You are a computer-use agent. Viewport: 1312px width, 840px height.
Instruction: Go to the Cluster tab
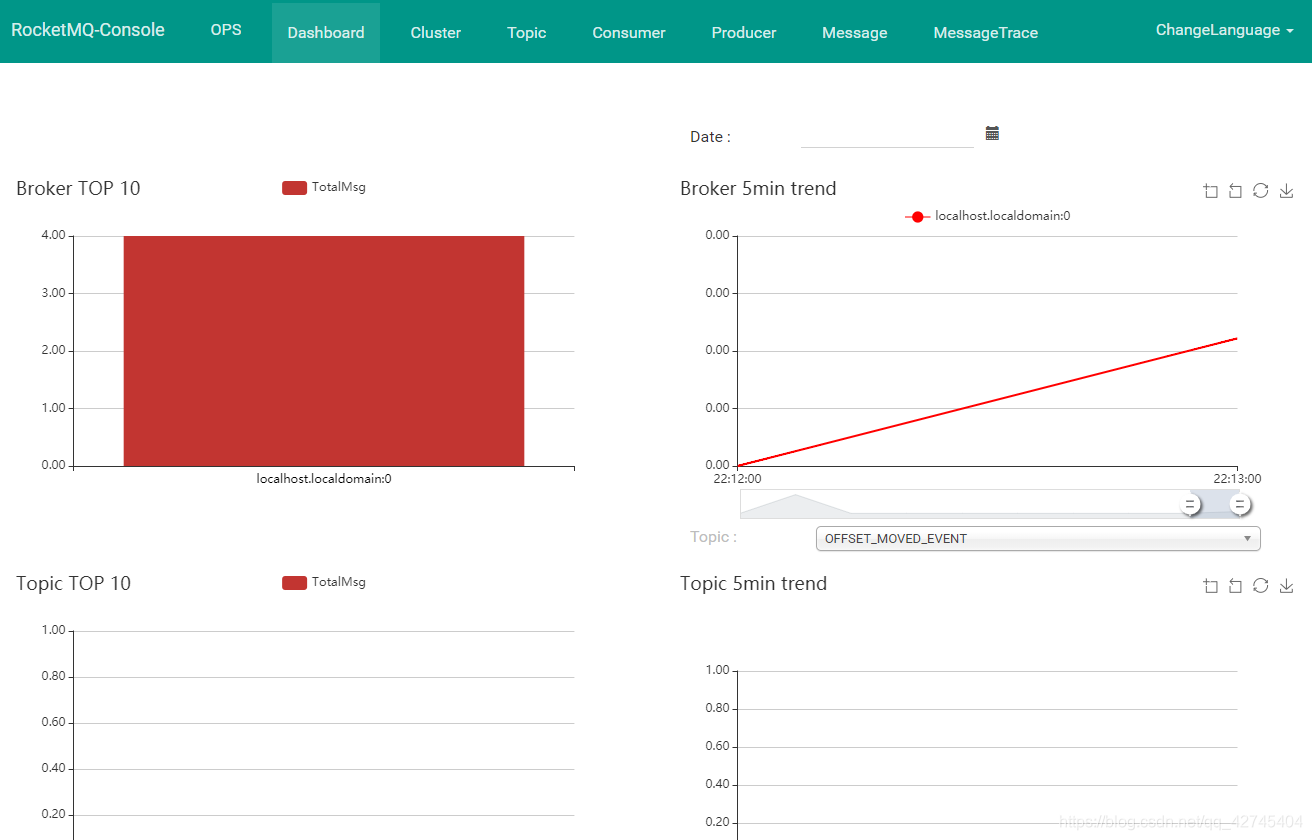436,32
